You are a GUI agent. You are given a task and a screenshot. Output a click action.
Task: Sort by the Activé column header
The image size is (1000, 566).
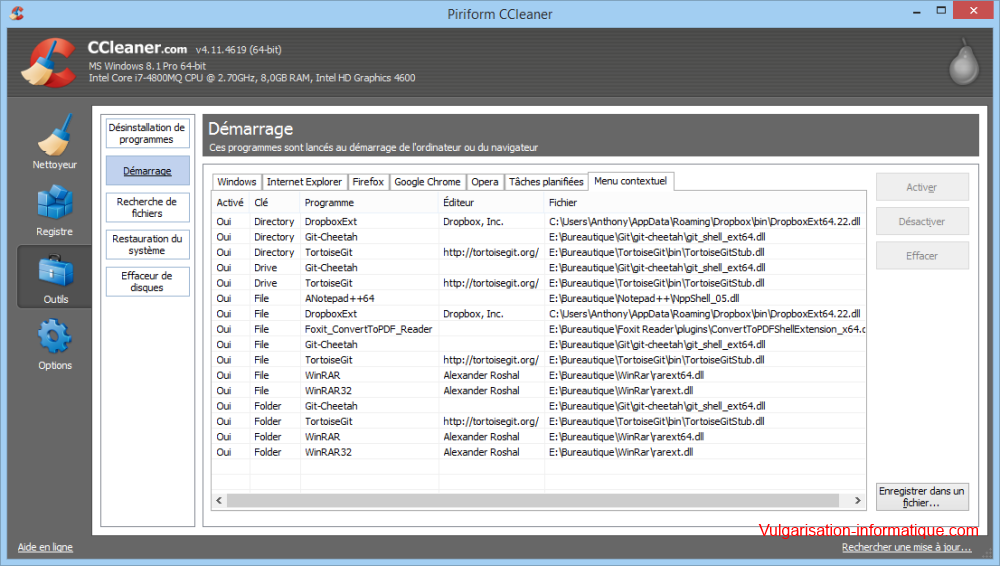pos(230,202)
